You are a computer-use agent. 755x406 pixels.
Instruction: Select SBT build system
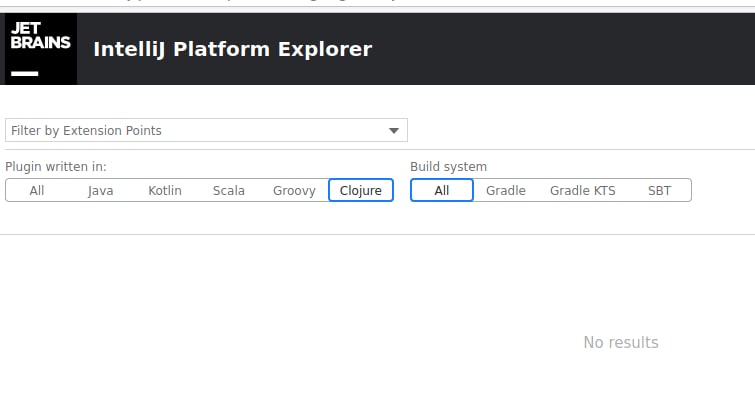point(659,190)
